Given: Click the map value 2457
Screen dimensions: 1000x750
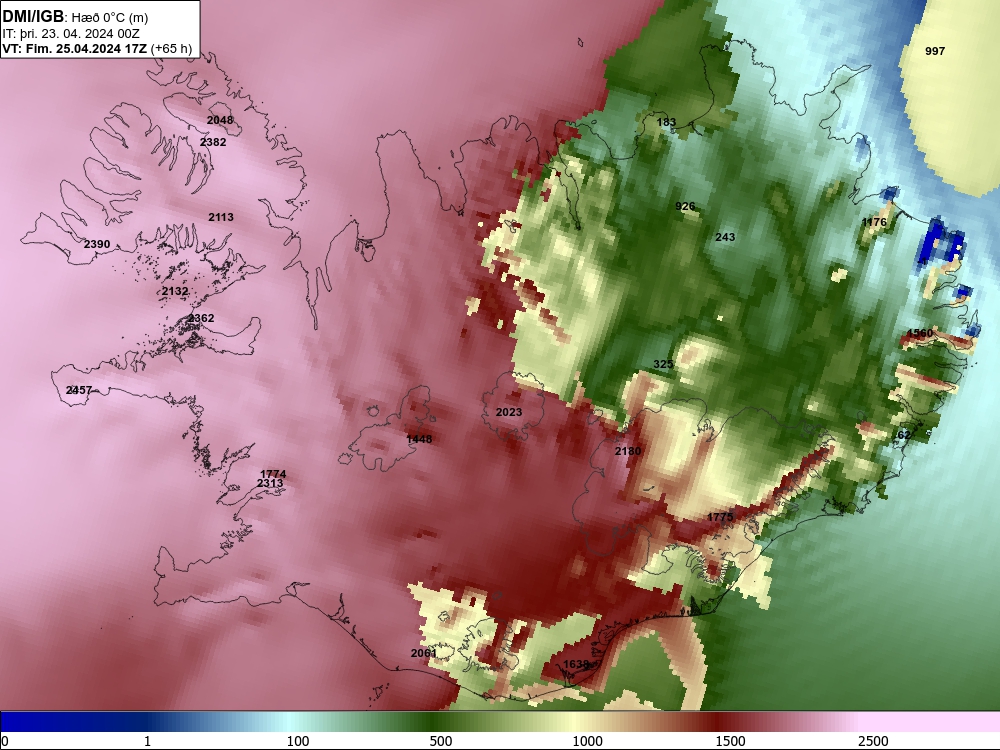Looking at the screenshot, I should (79, 390).
